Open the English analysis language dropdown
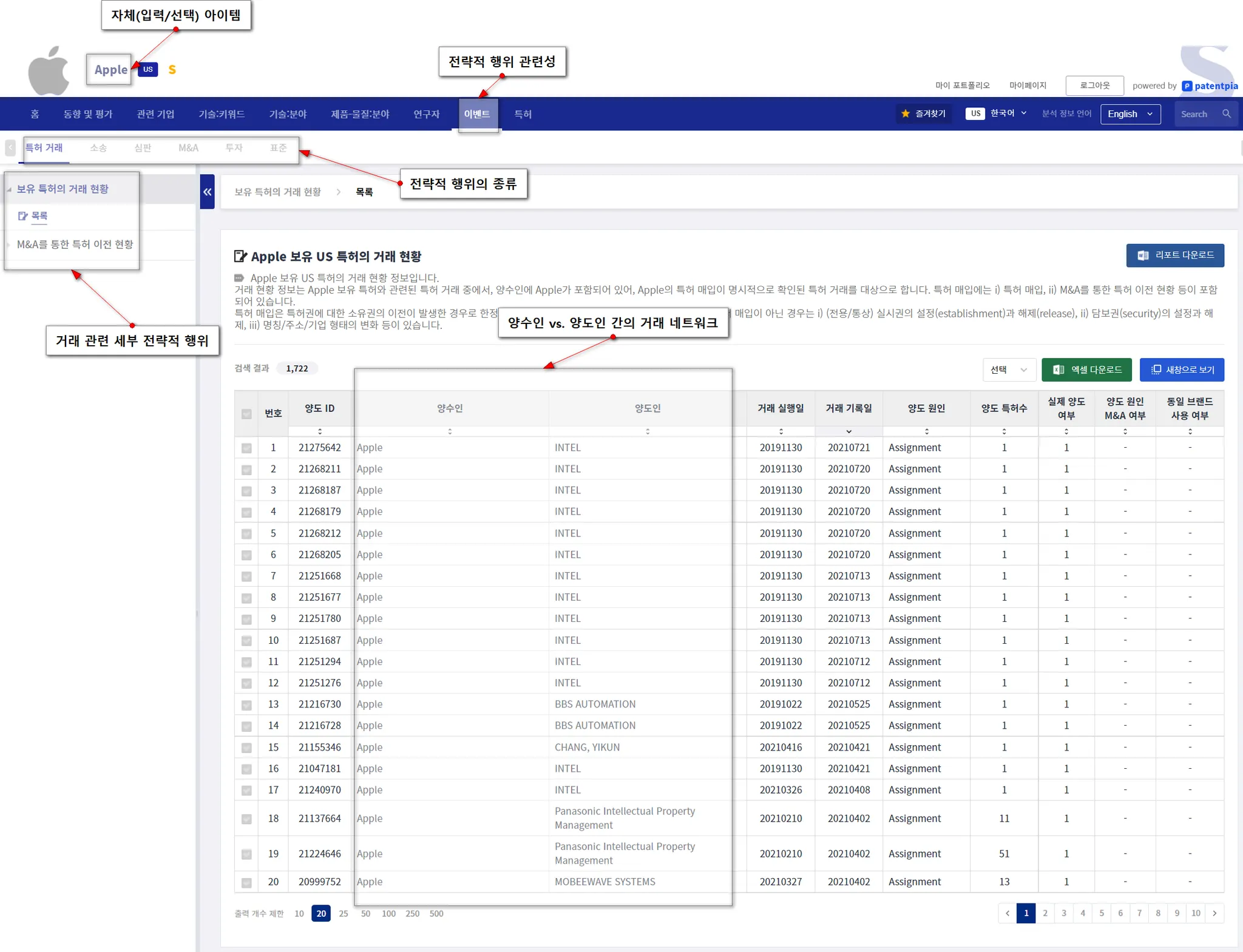Image resolution: width=1243 pixels, height=952 pixels. coord(1130,114)
